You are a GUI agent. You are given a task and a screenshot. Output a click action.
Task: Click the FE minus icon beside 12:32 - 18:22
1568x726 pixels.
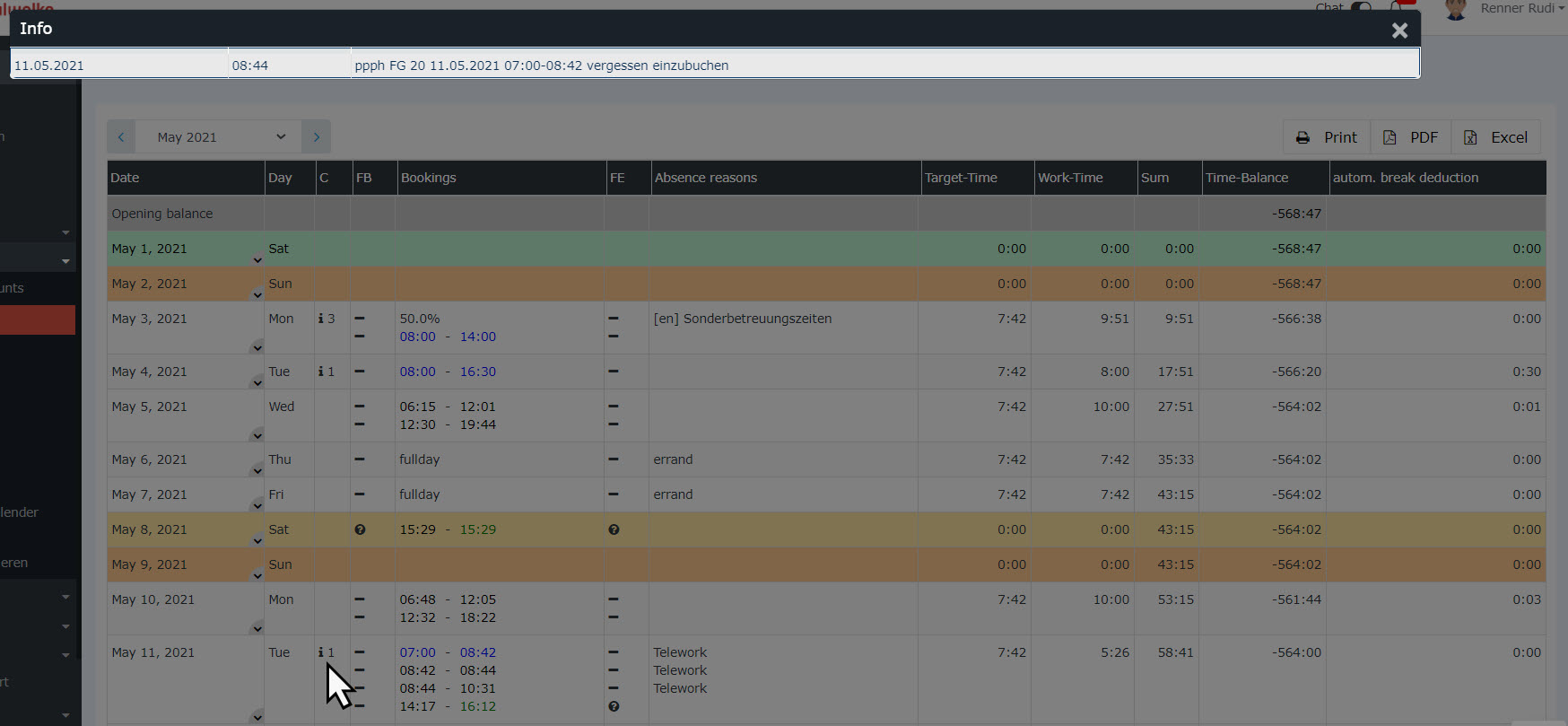614,617
